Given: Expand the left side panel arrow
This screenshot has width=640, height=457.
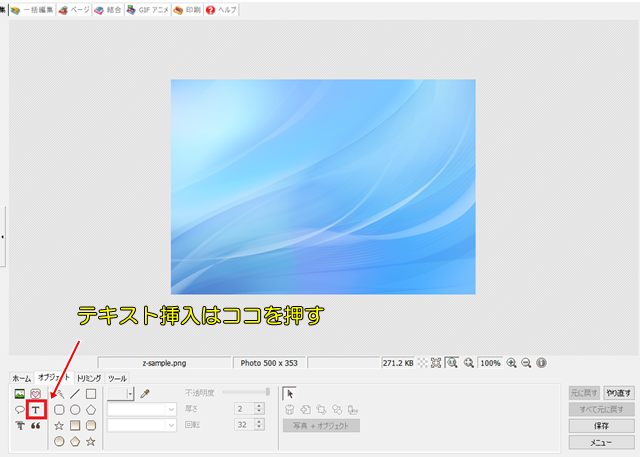Looking at the screenshot, I should tap(2, 237).
